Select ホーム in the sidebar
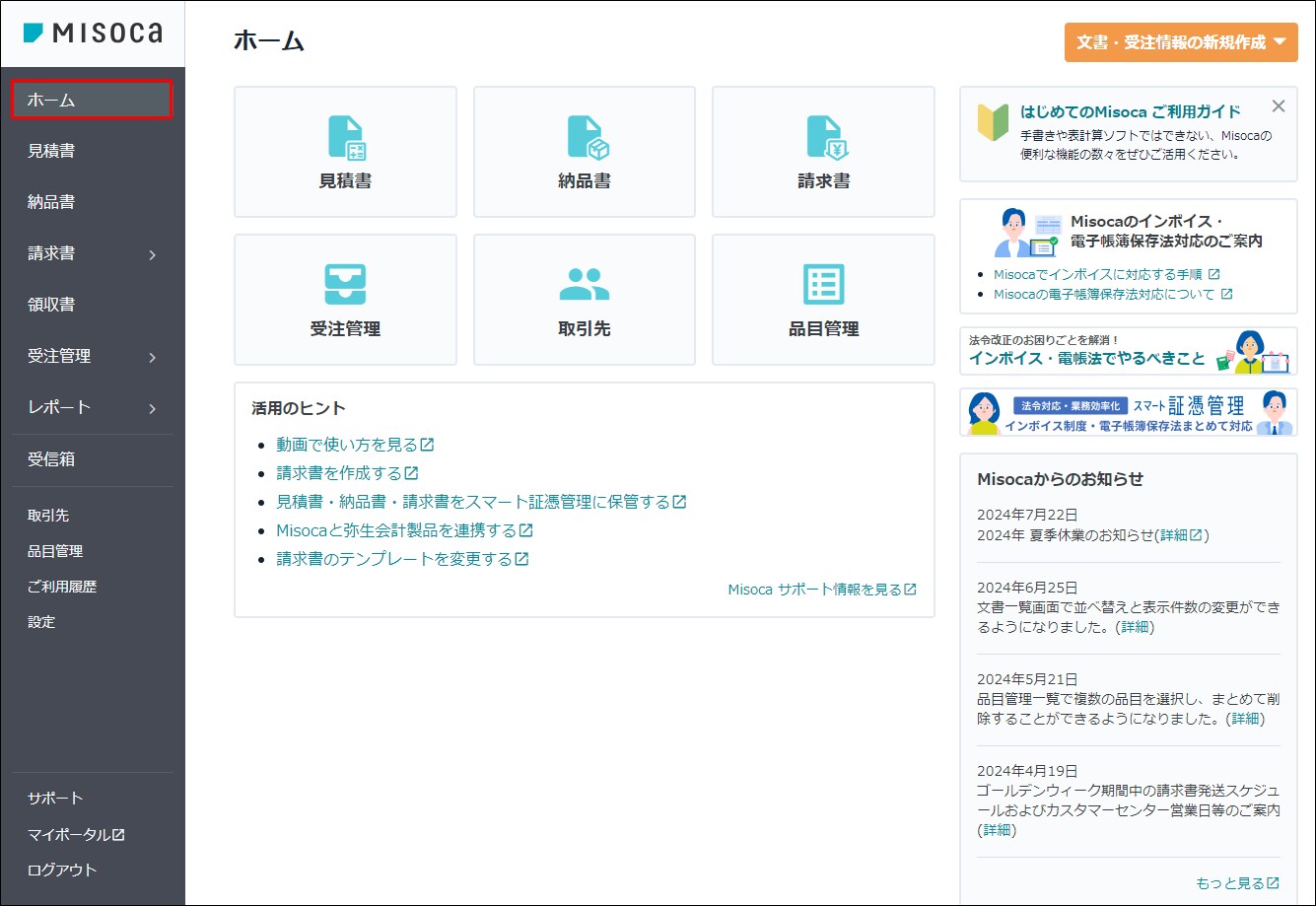 coord(92,100)
